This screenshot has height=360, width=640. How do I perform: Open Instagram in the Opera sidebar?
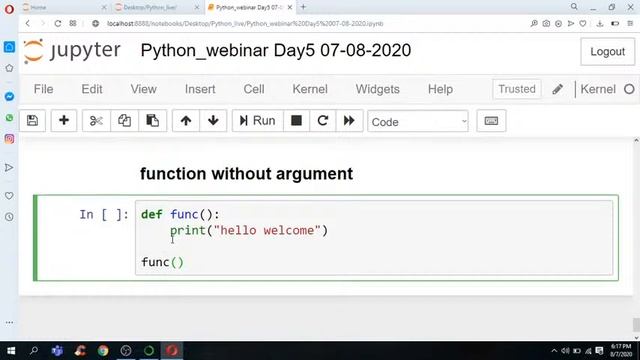[x=9, y=139]
